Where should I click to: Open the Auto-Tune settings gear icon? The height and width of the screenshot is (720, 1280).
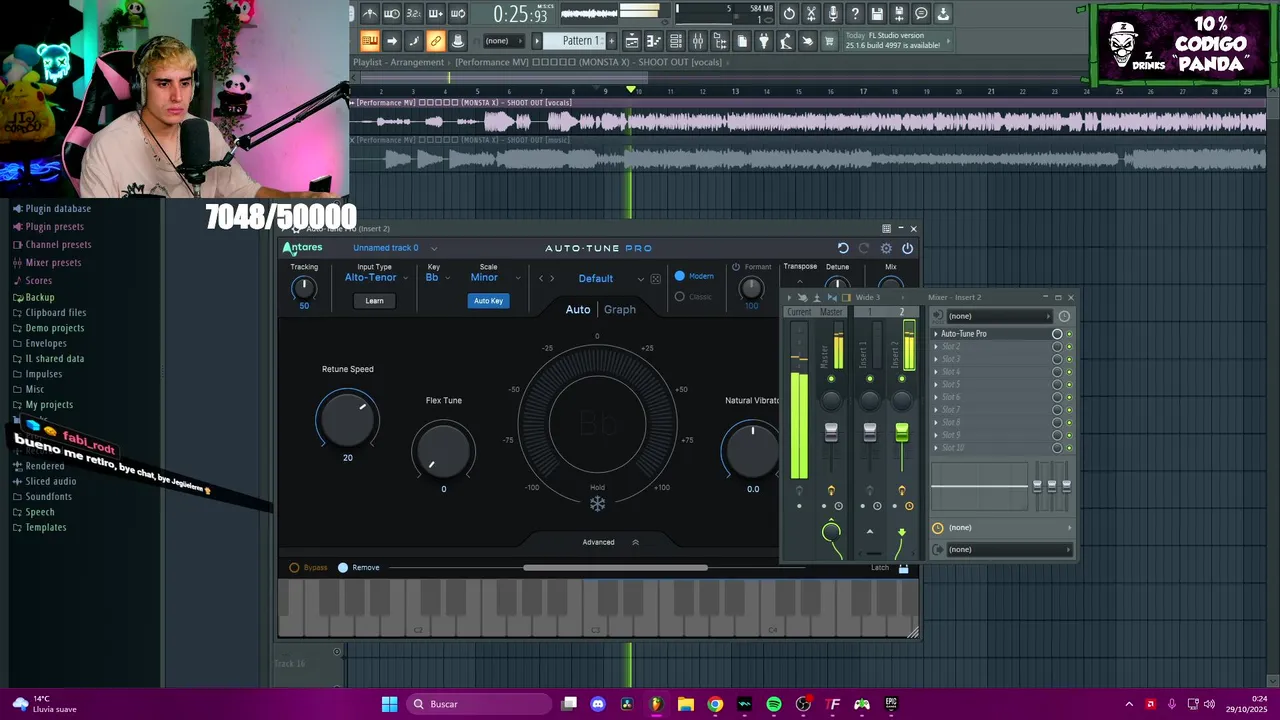tap(886, 248)
